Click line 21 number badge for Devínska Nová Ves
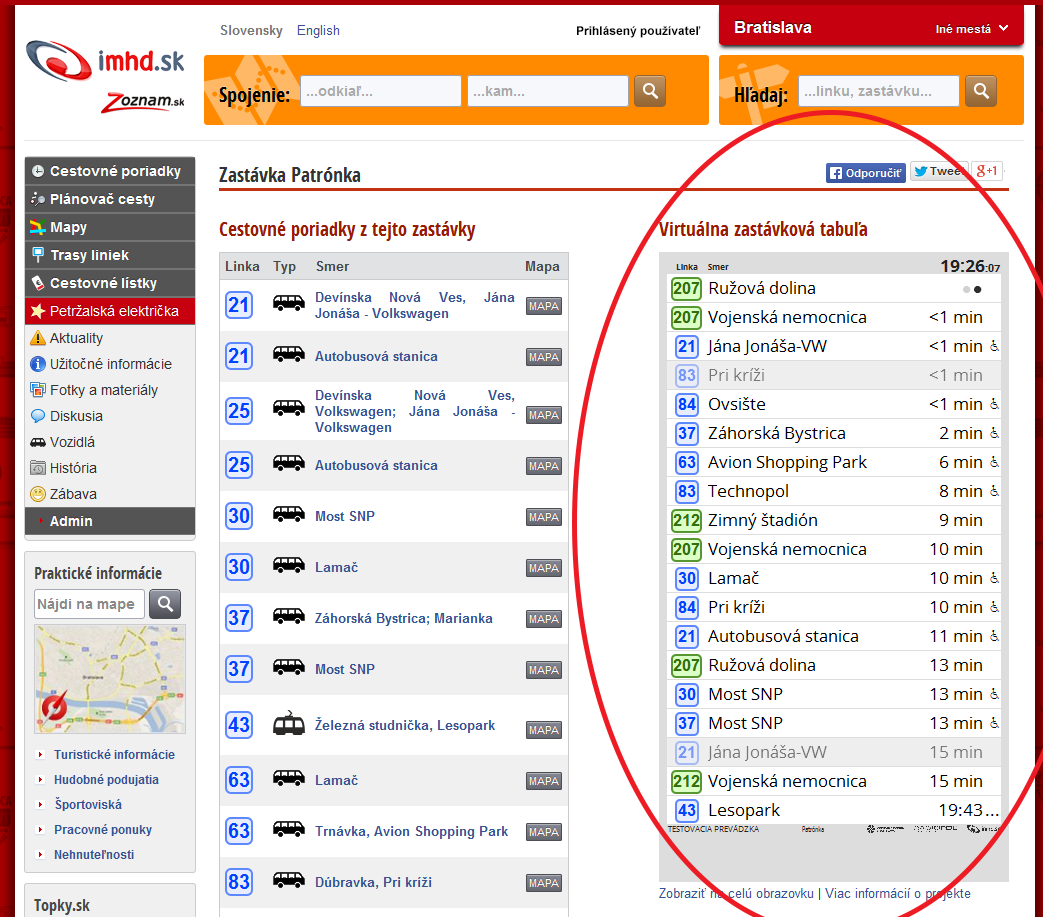This screenshot has height=917, width=1043. point(239,305)
